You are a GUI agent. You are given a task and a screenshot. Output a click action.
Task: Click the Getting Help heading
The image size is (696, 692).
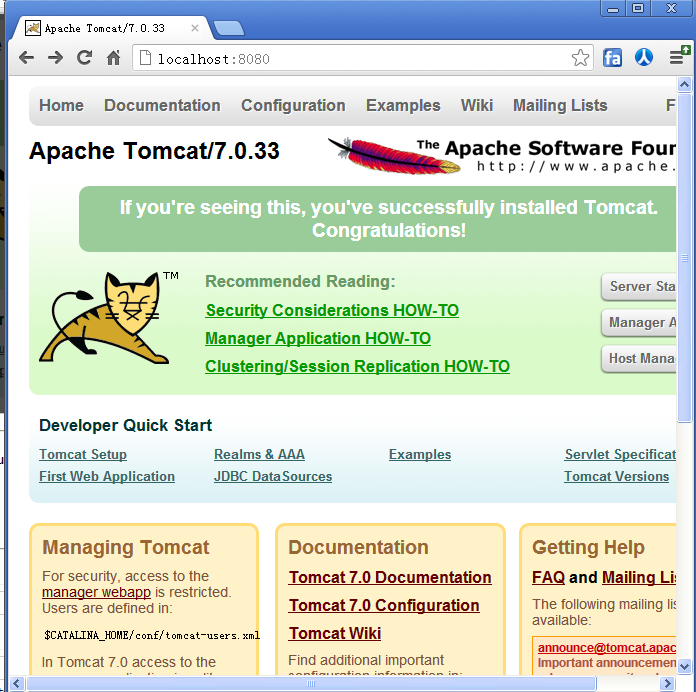pos(588,547)
